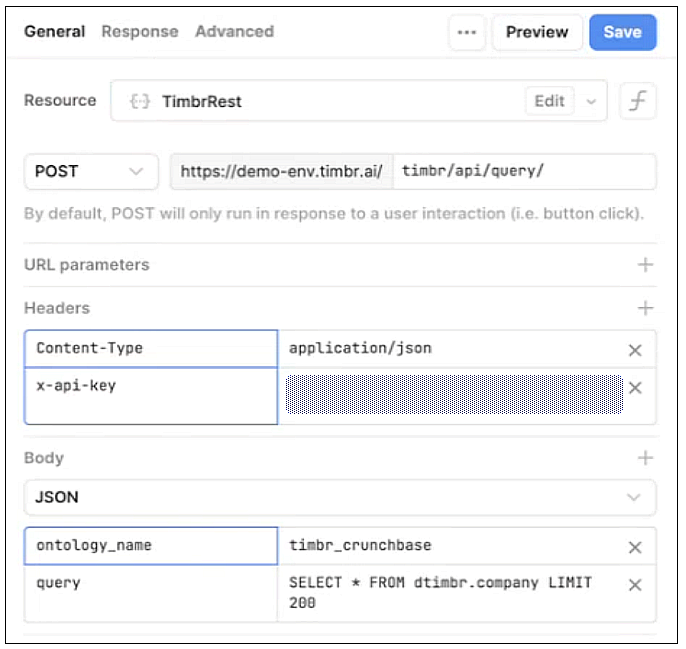Click Edit on the TimbrRest resource
The image size is (686, 649).
tap(550, 101)
